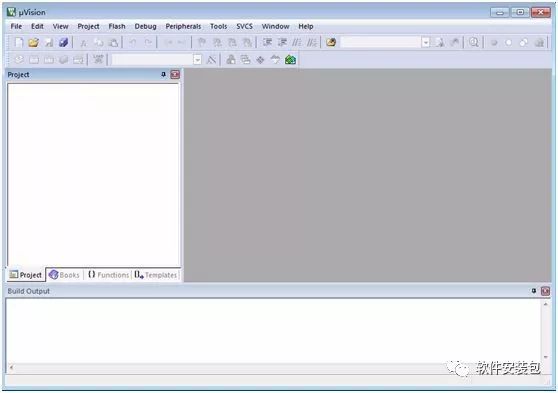Screen dimensions: 558x393
Task: Click the Save All icon
Action: [x=63, y=42]
